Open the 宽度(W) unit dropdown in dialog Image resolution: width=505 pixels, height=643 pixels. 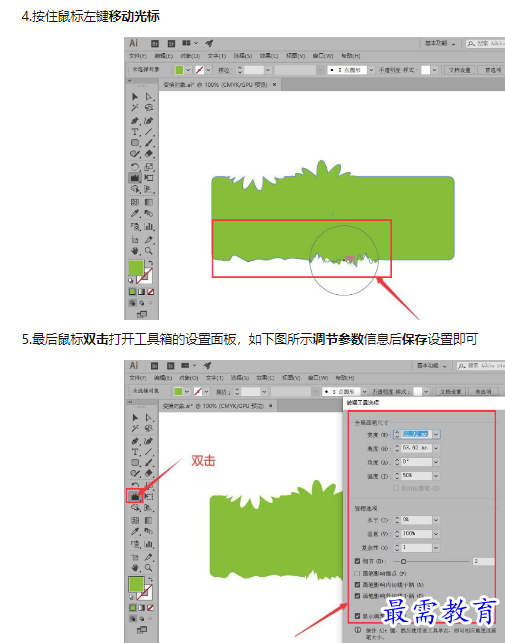pos(436,434)
